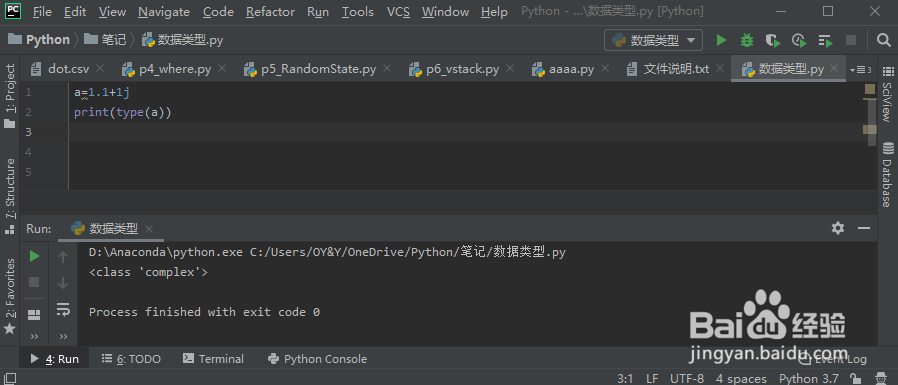This screenshot has height=385, width=898.
Task: Open the Tools menu
Action: point(358,11)
